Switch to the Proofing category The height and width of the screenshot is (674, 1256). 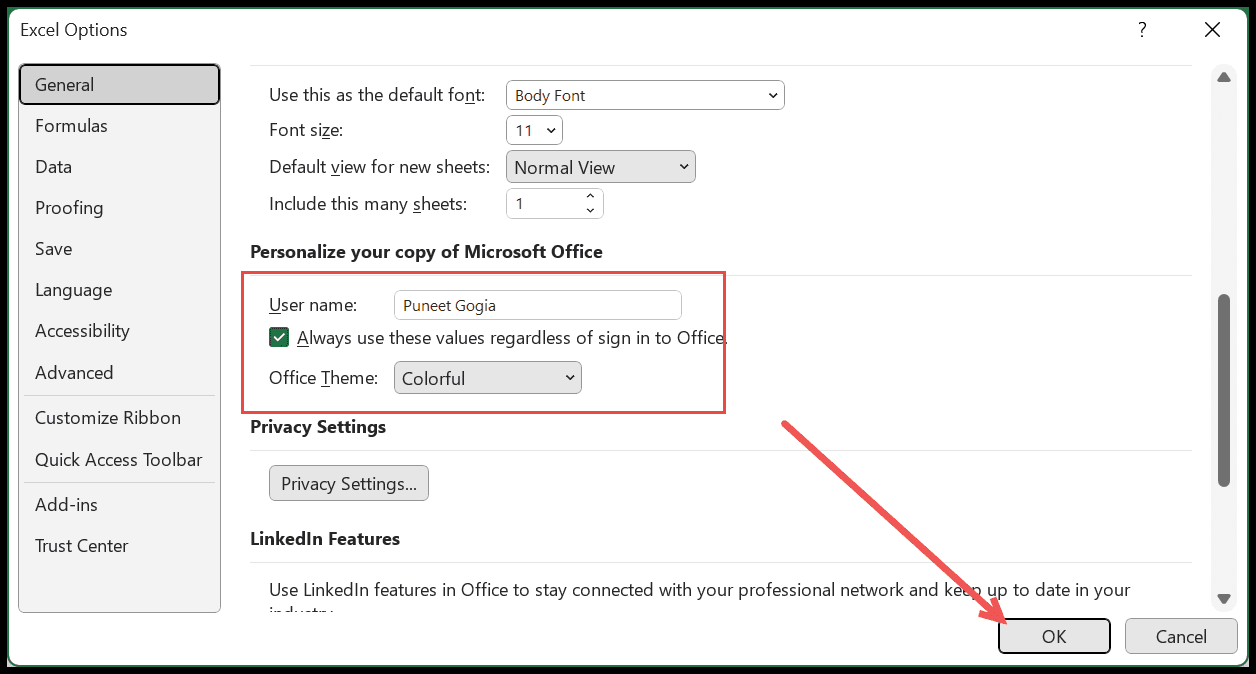point(69,208)
